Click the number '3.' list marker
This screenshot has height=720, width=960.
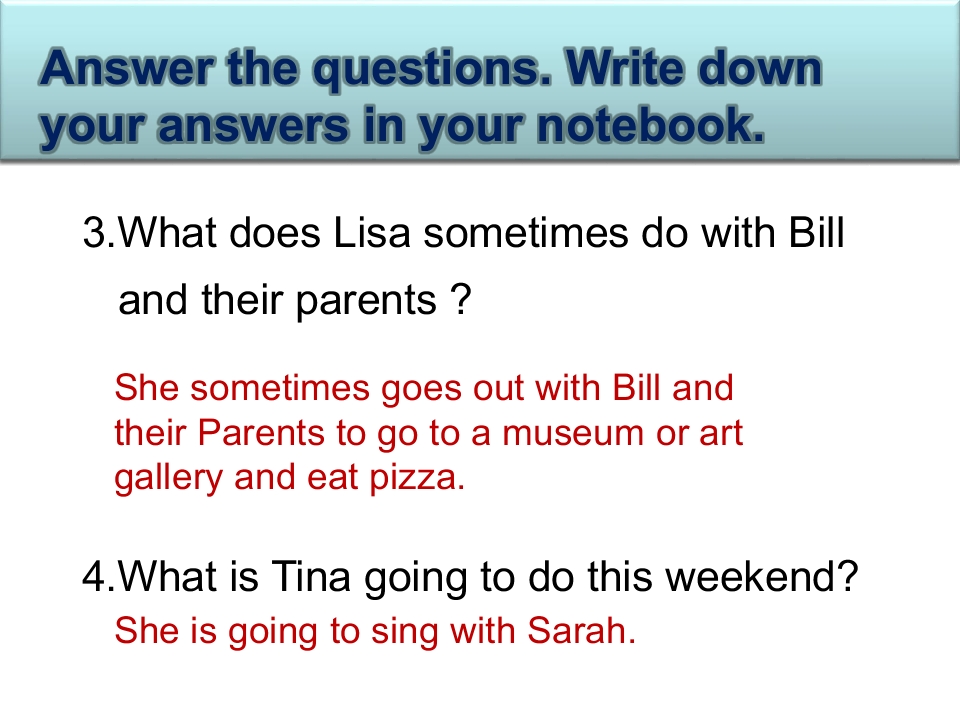click(x=99, y=233)
